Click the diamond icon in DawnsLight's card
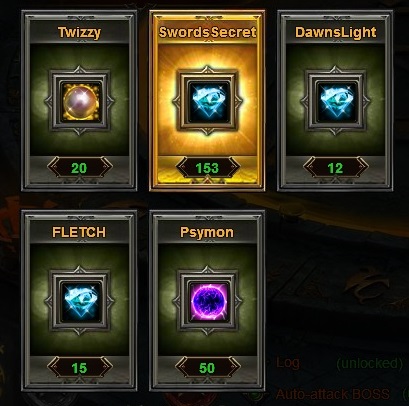409x406 pixels. (x=335, y=101)
